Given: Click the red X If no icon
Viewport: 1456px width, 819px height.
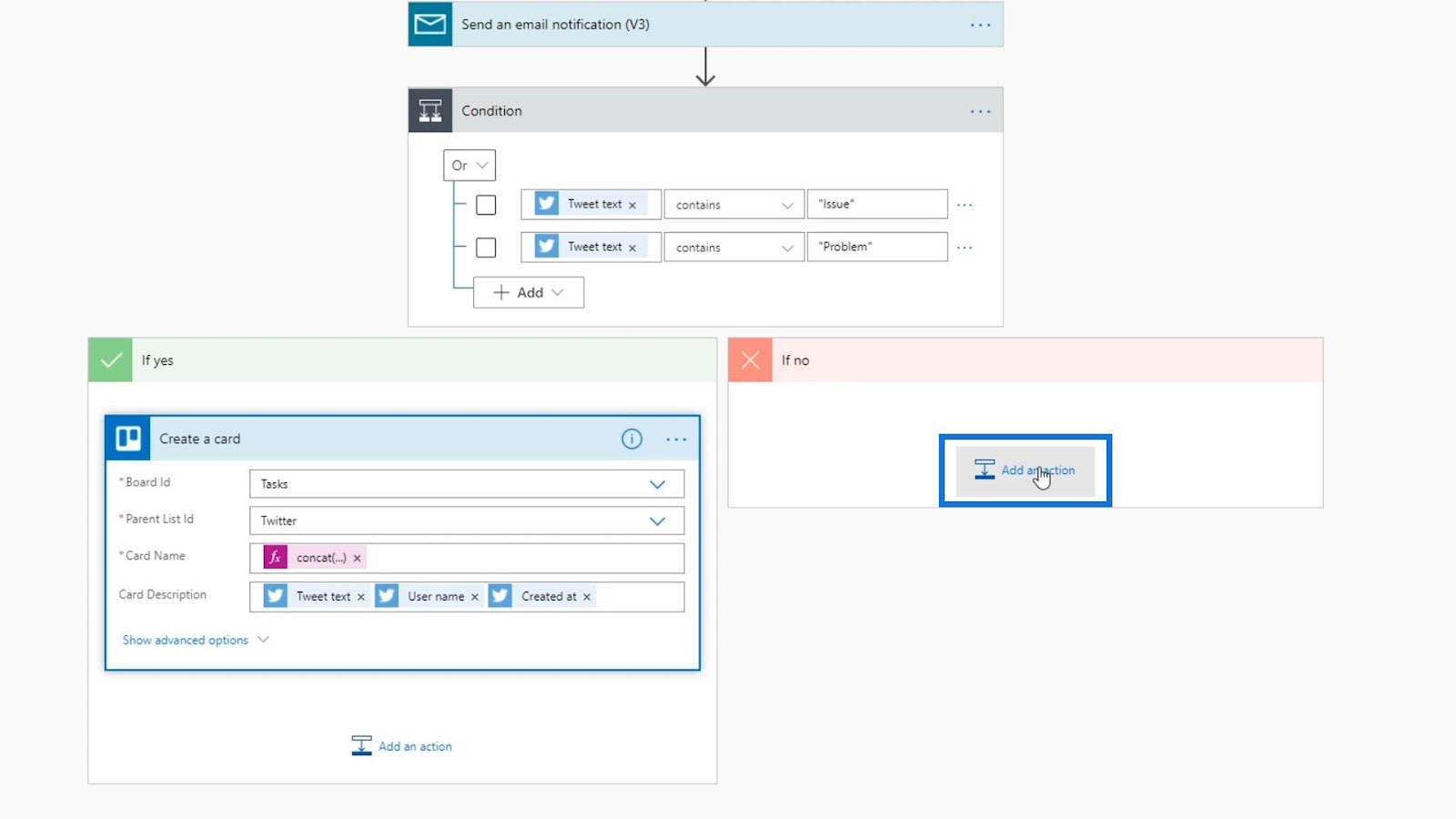Looking at the screenshot, I should (x=750, y=360).
